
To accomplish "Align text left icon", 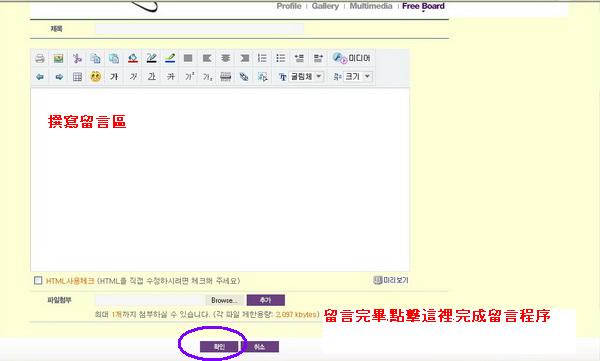I will pyautogui.click(x=207, y=58).
